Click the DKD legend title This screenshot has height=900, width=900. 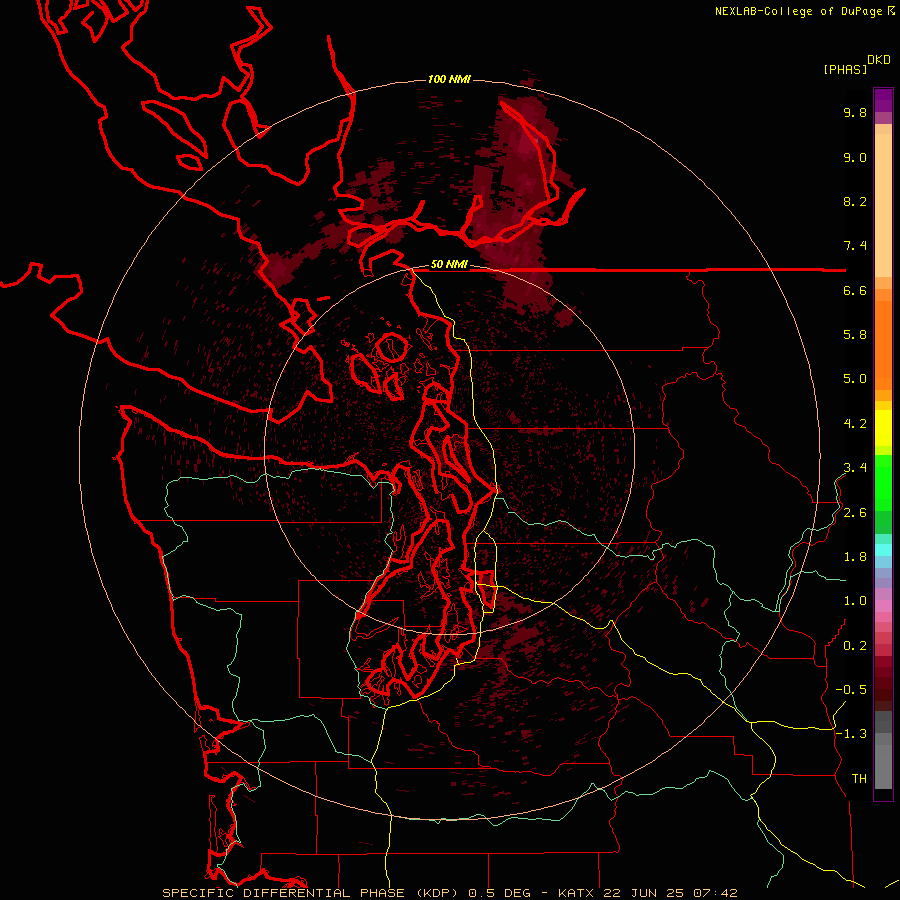point(879,60)
